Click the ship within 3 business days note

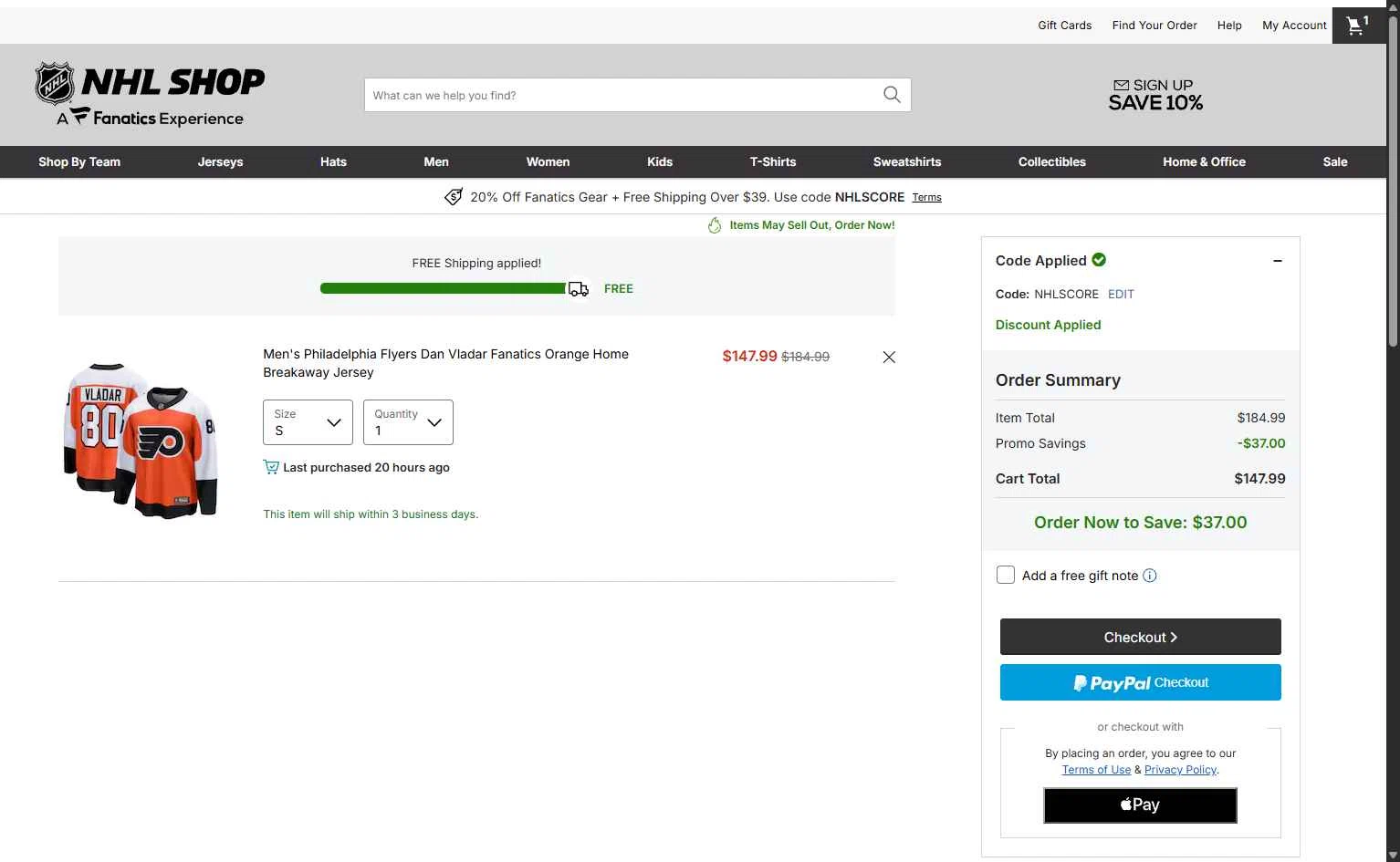371,514
